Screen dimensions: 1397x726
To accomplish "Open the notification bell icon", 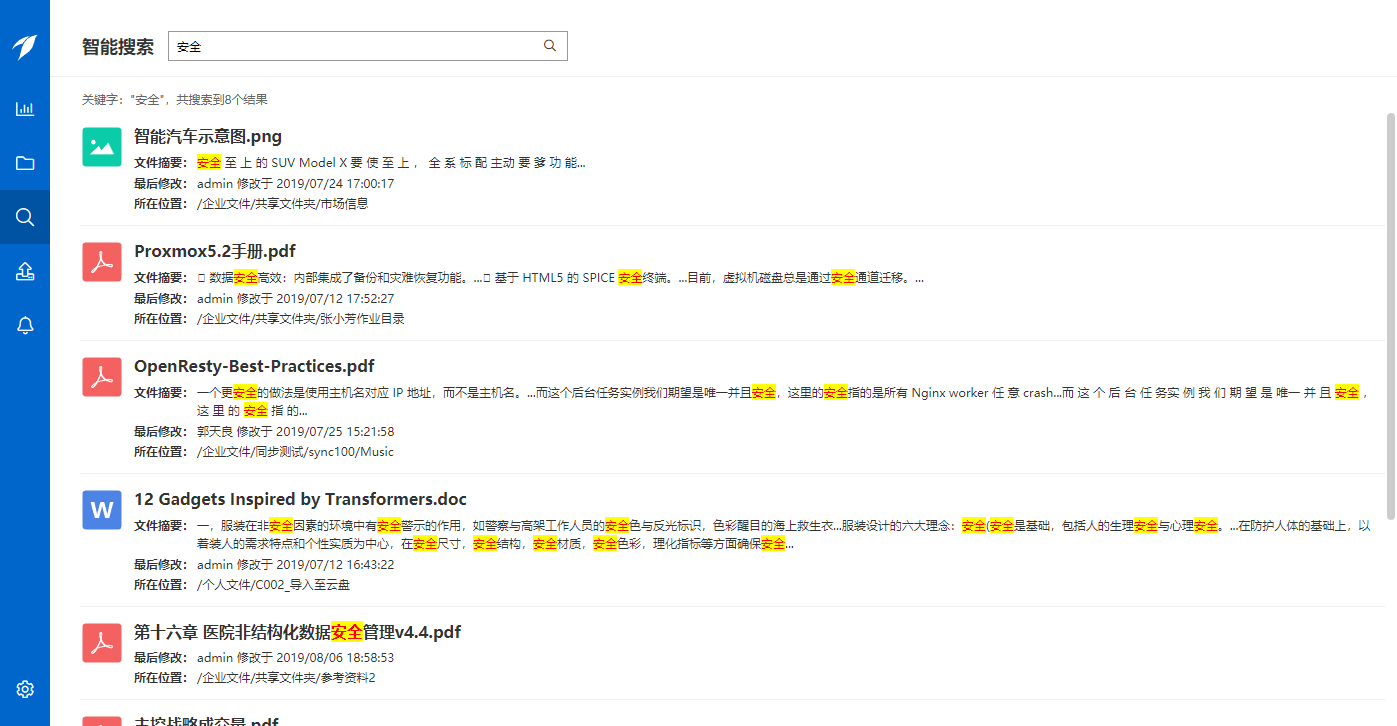I will point(25,325).
